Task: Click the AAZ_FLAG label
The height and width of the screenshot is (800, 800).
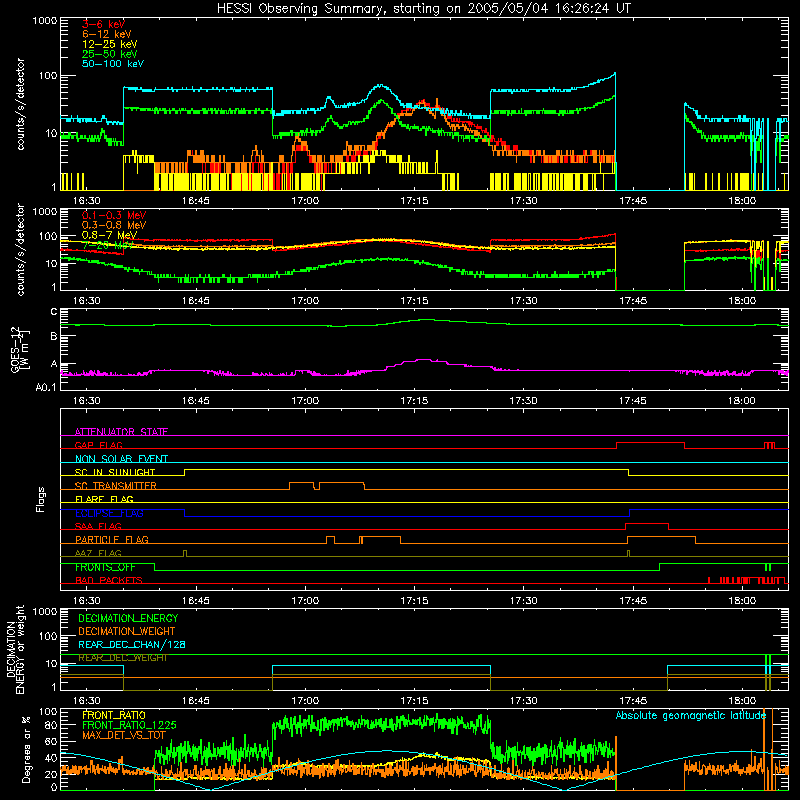Action: 98,553
